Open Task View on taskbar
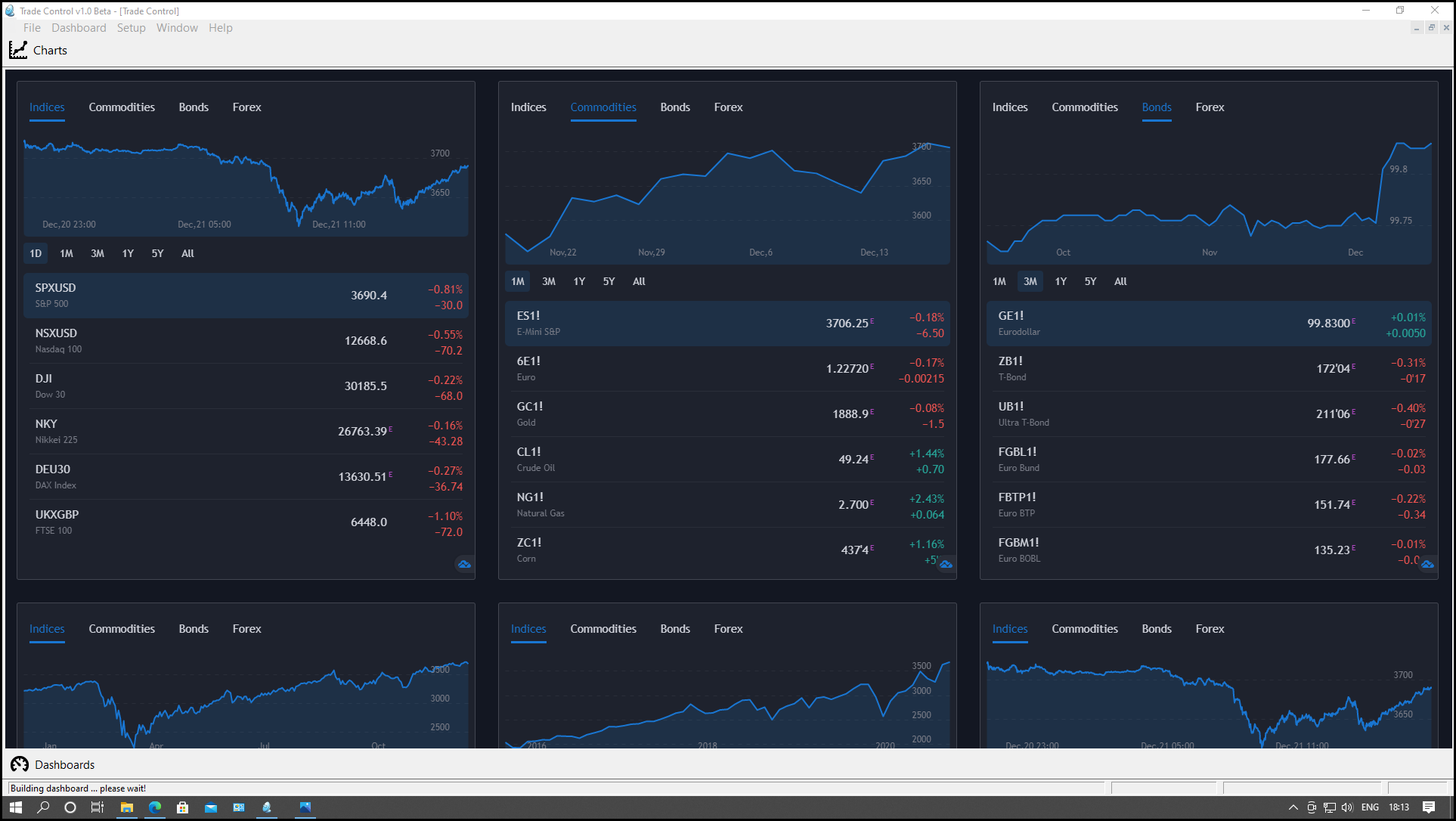This screenshot has height=821, width=1456. 98,807
